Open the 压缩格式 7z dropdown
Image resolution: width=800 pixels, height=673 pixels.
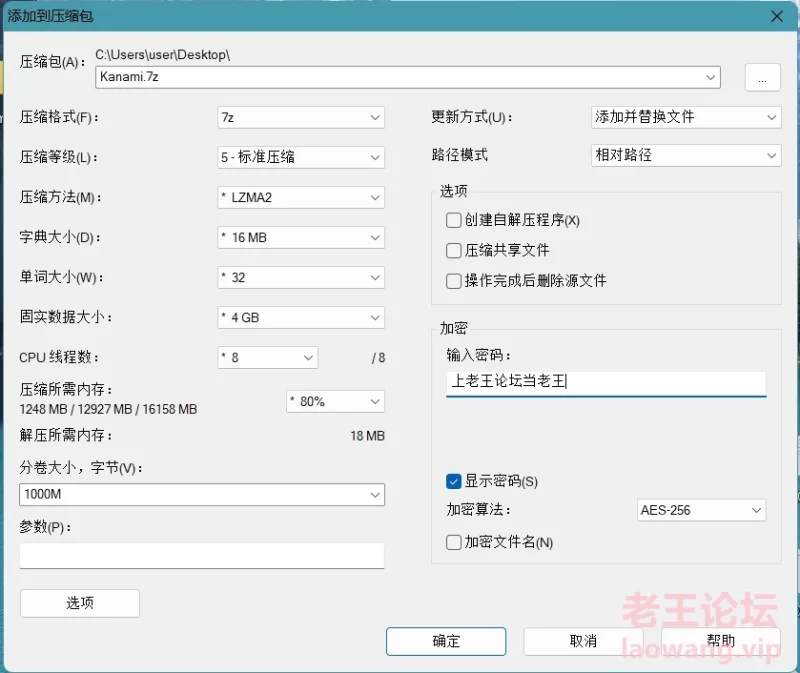pyautogui.click(x=301, y=117)
